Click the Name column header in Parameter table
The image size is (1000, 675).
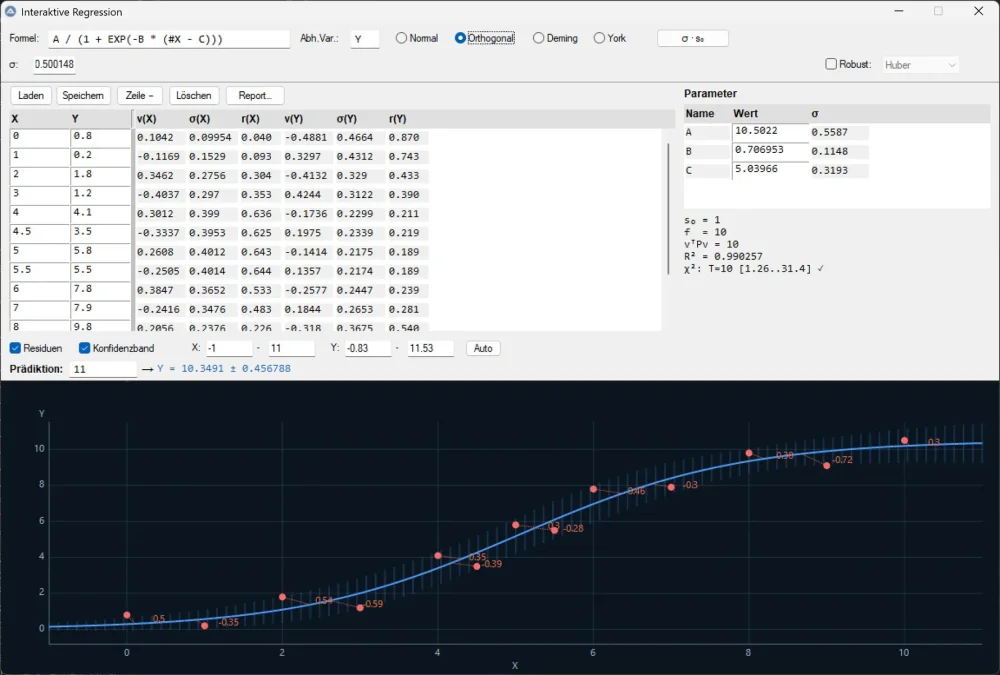[700, 114]
